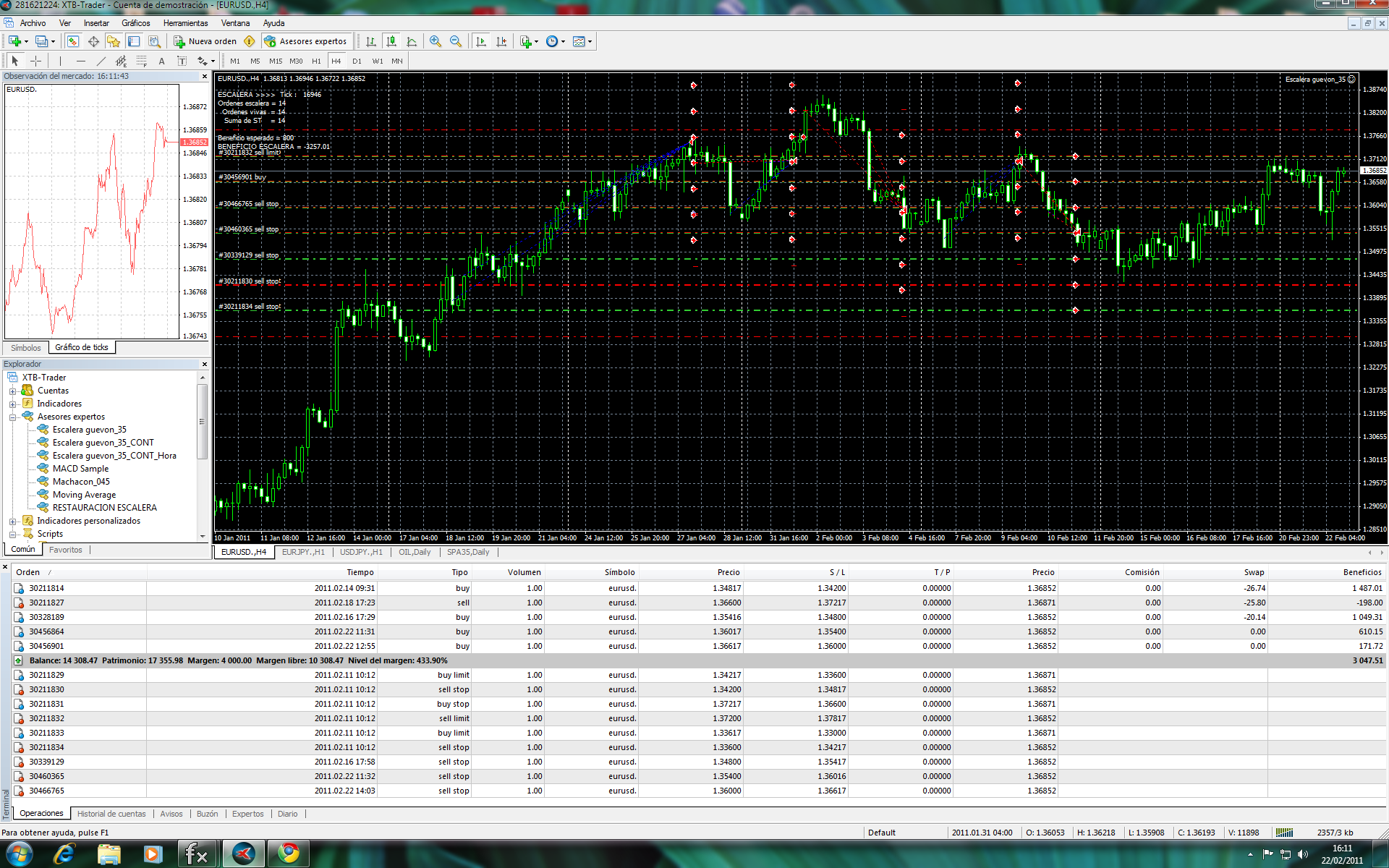Expand the Indicadores personalizados node
The width and height of the screenshot is (1389, 868).
12,522
